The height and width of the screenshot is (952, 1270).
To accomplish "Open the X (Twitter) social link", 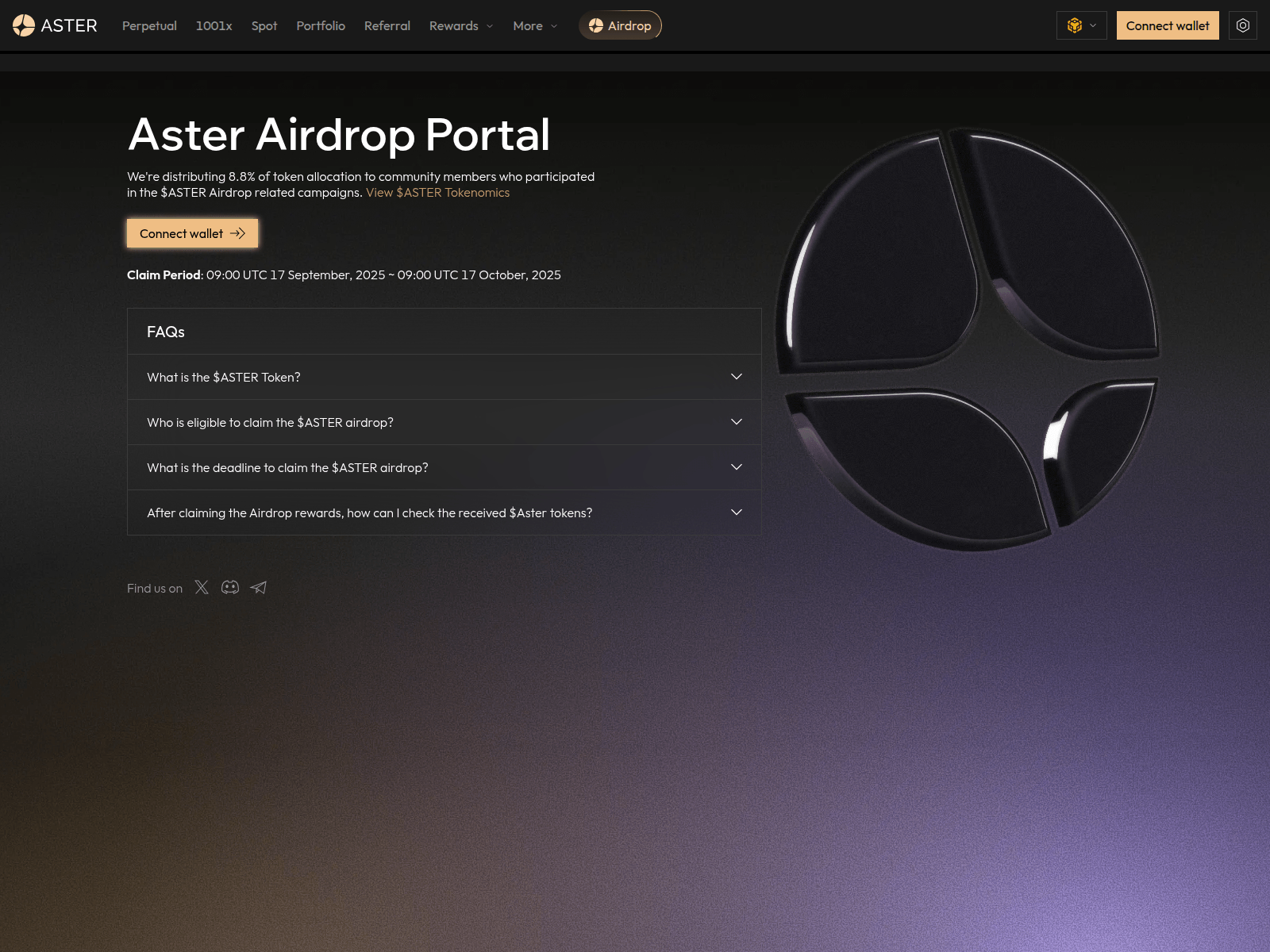I will [x=202, y=587].
